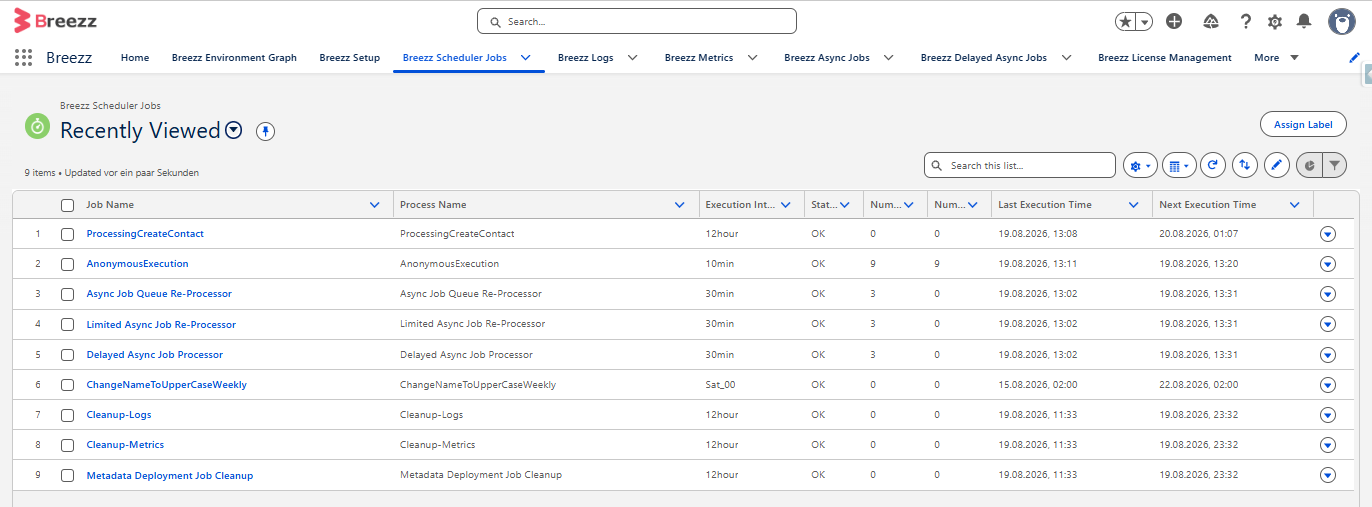Open row actions for Async Job Queue Re-Processor
Viewport: 1372px width, 507px height.
[1328, 294]
